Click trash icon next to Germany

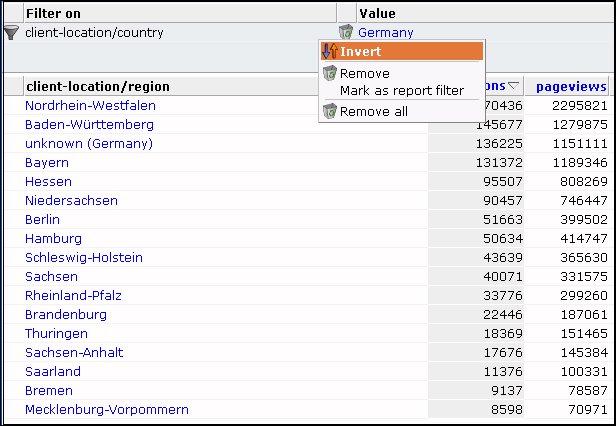pos(346,32)
